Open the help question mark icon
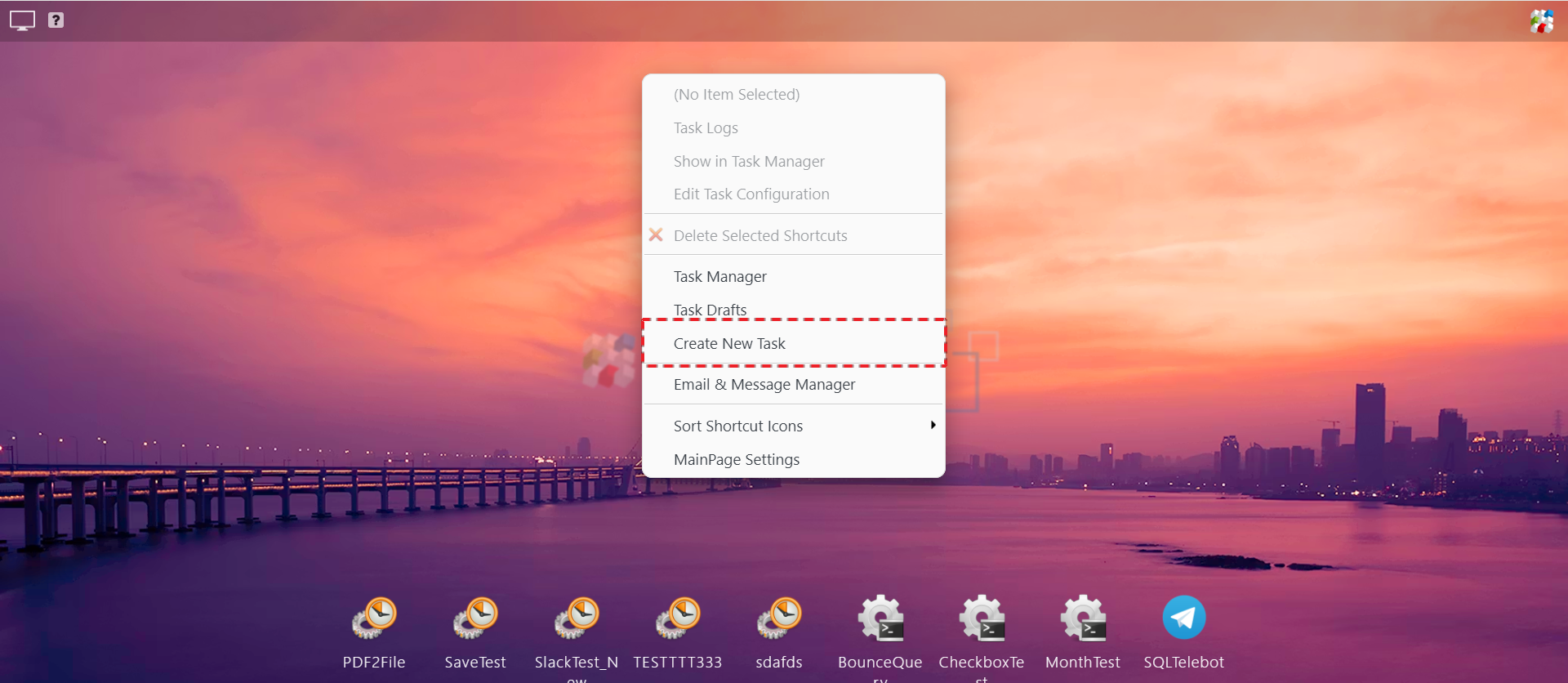Screen dimensions: 1568x683 pos(56,20)
